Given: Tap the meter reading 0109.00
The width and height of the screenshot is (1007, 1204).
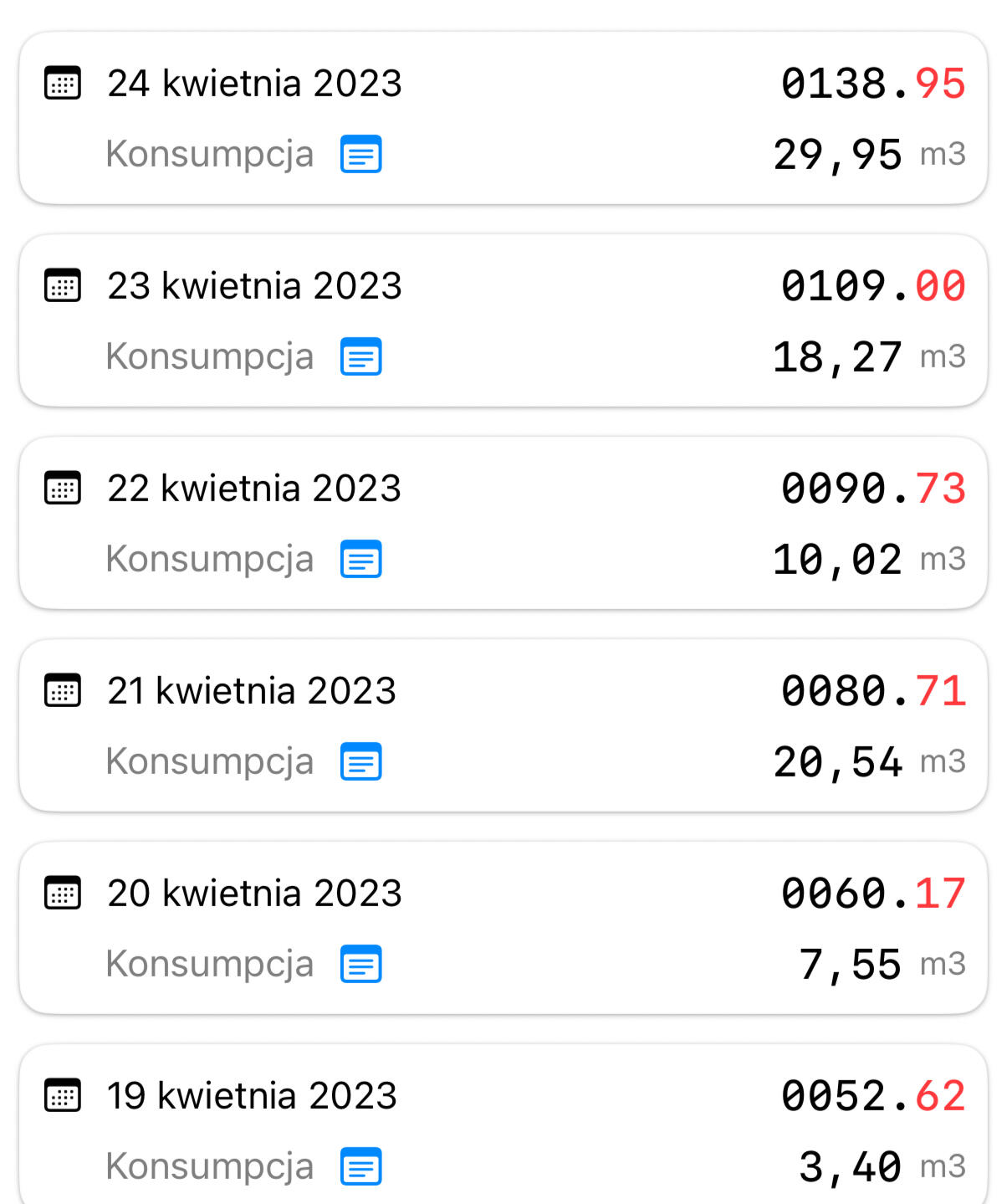Looking at the screenshot, I should (x=873, y=286).
